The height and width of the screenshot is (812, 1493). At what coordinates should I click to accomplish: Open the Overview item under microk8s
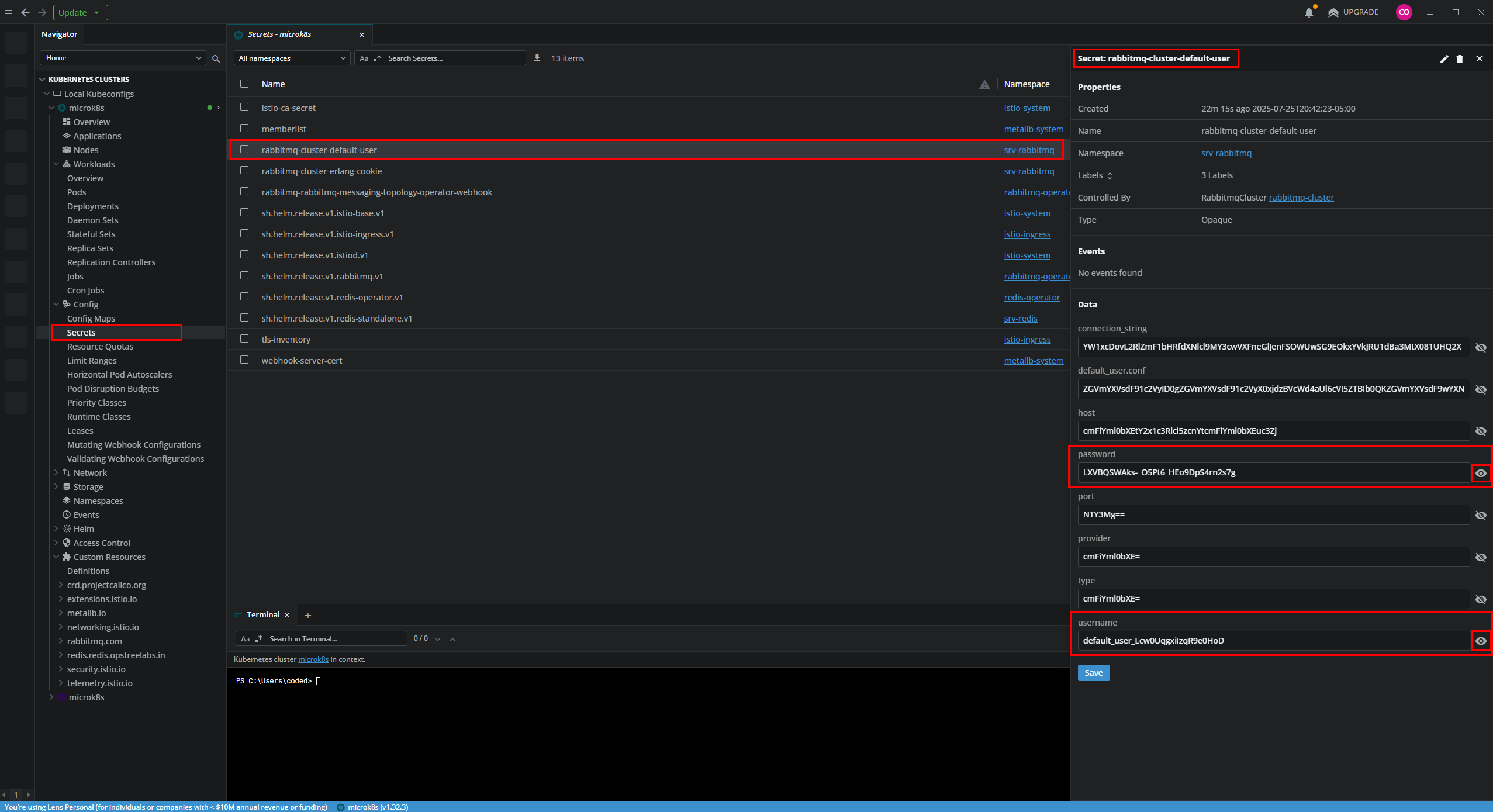click(x=91, y=122)
